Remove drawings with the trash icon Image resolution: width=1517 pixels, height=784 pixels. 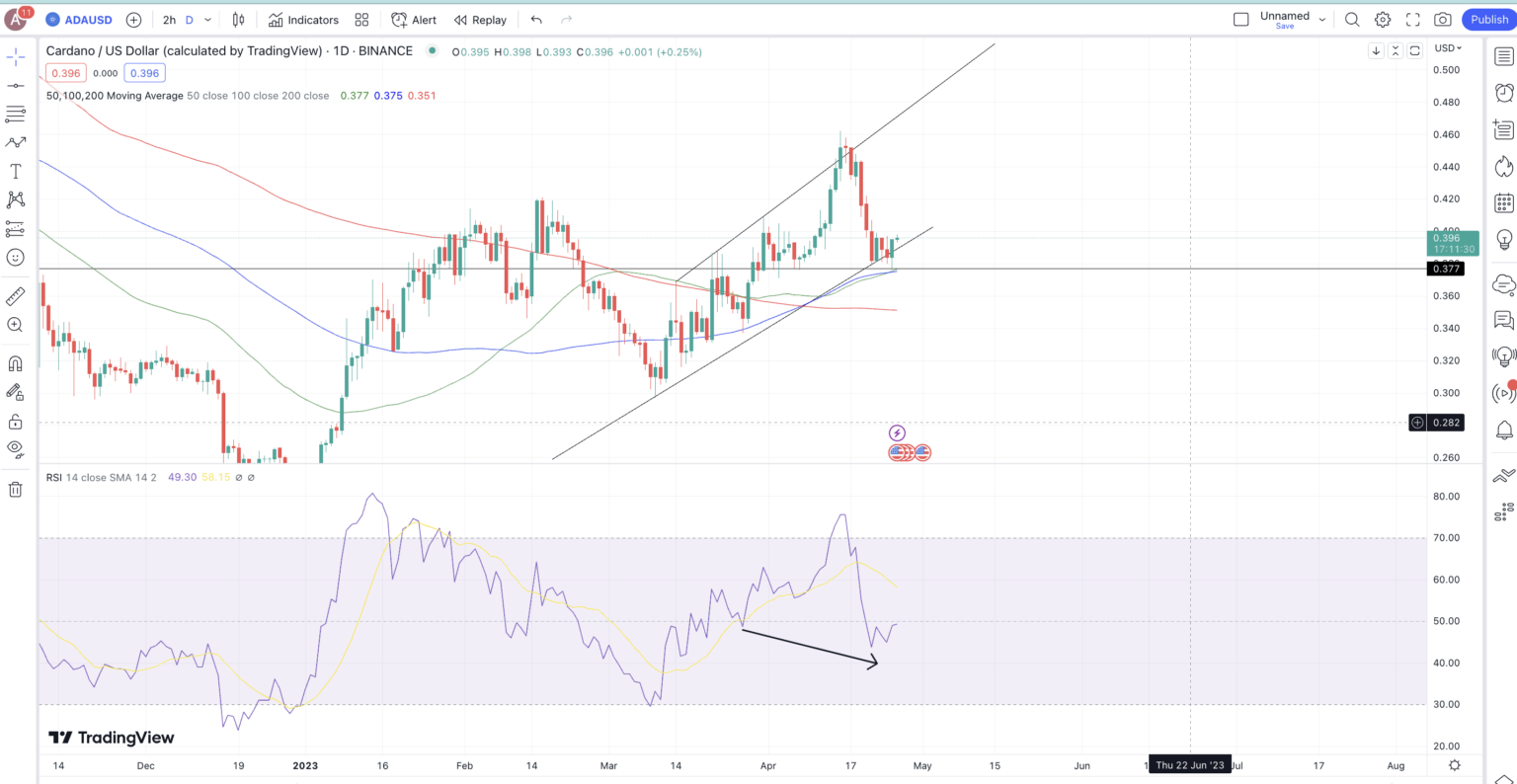pyautogui.click(x=16, y=490)
